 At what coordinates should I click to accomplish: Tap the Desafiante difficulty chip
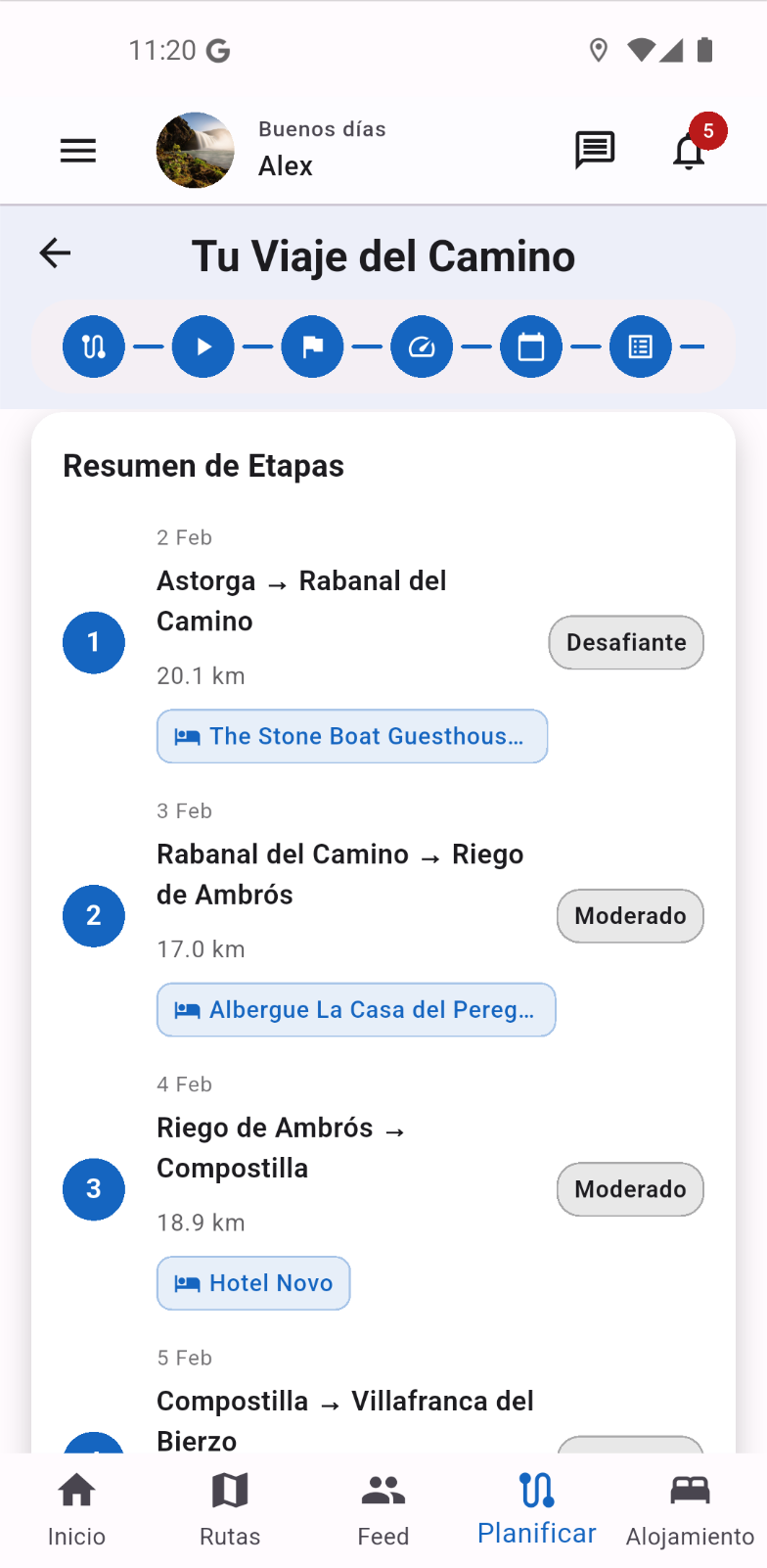coord(626,643)
